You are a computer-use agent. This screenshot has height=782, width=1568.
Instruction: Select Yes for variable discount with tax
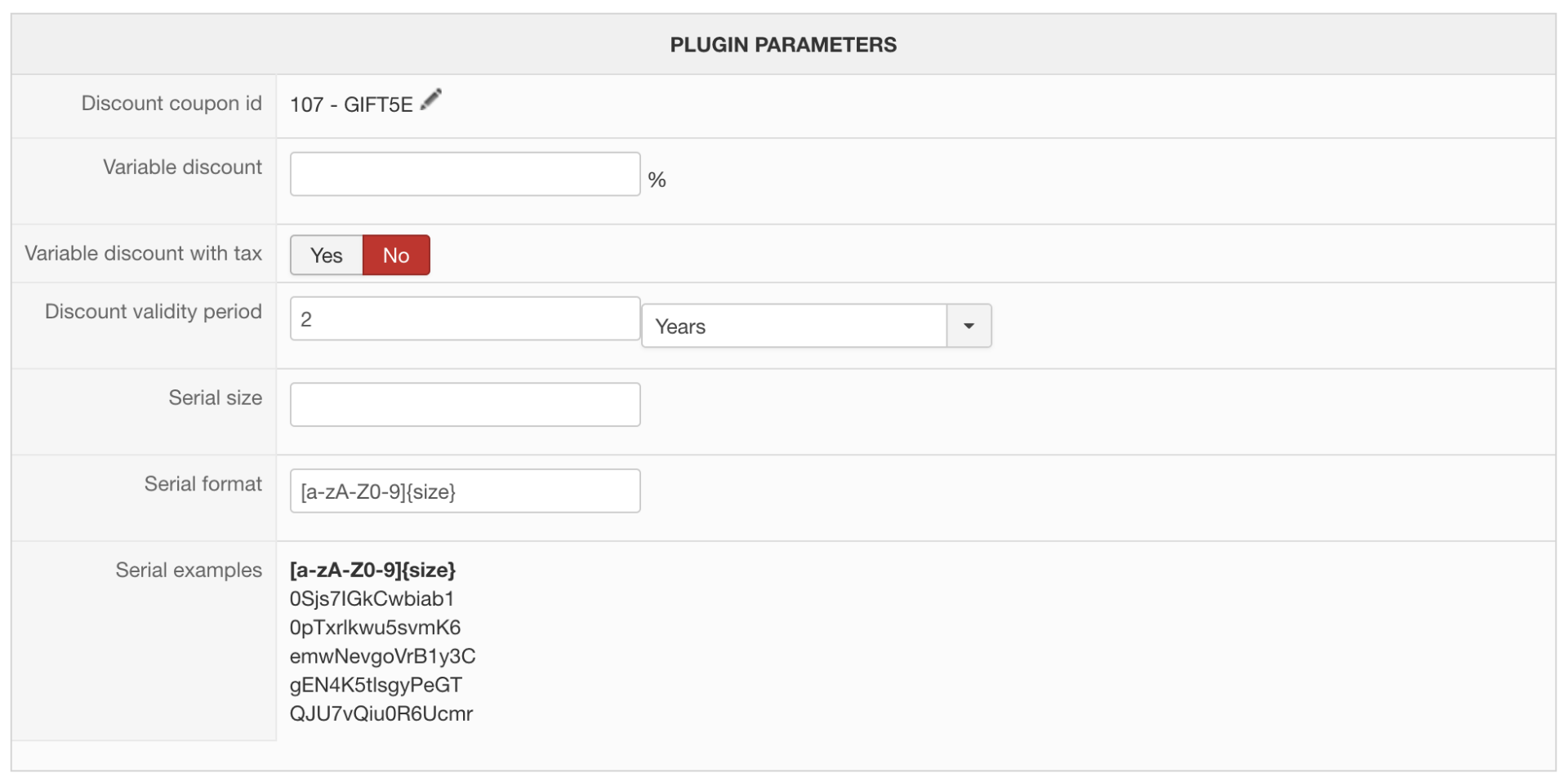[x=327, y=255]
